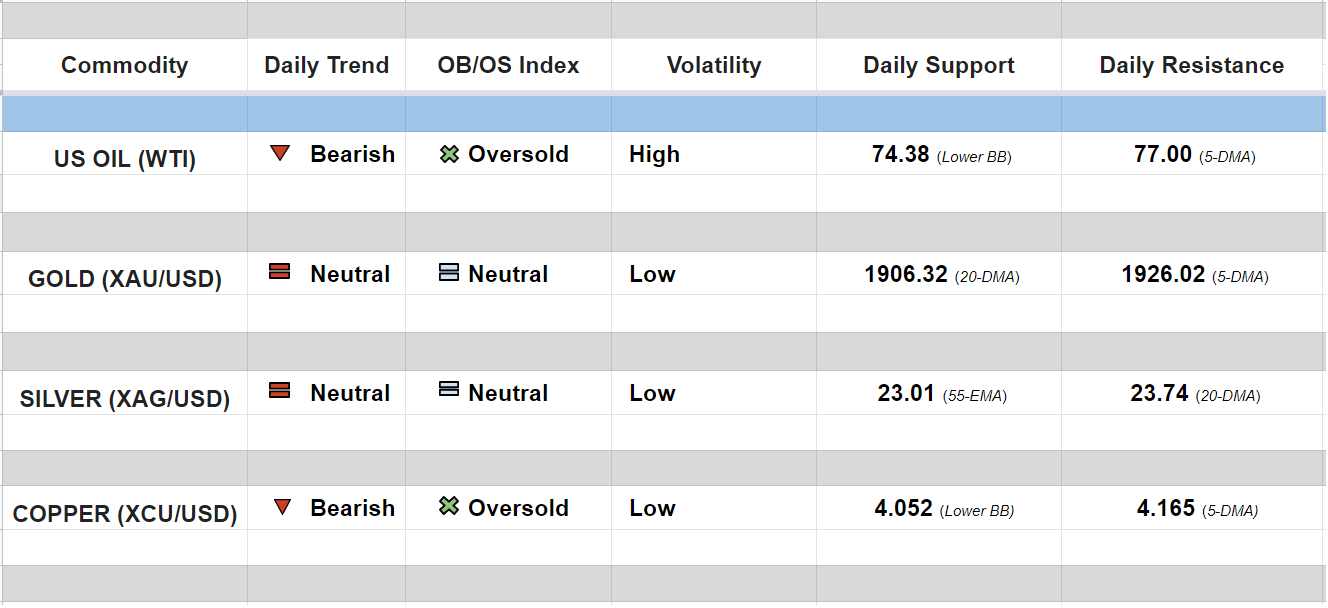Select the US OIL (WTI) cell

point(125,159)
